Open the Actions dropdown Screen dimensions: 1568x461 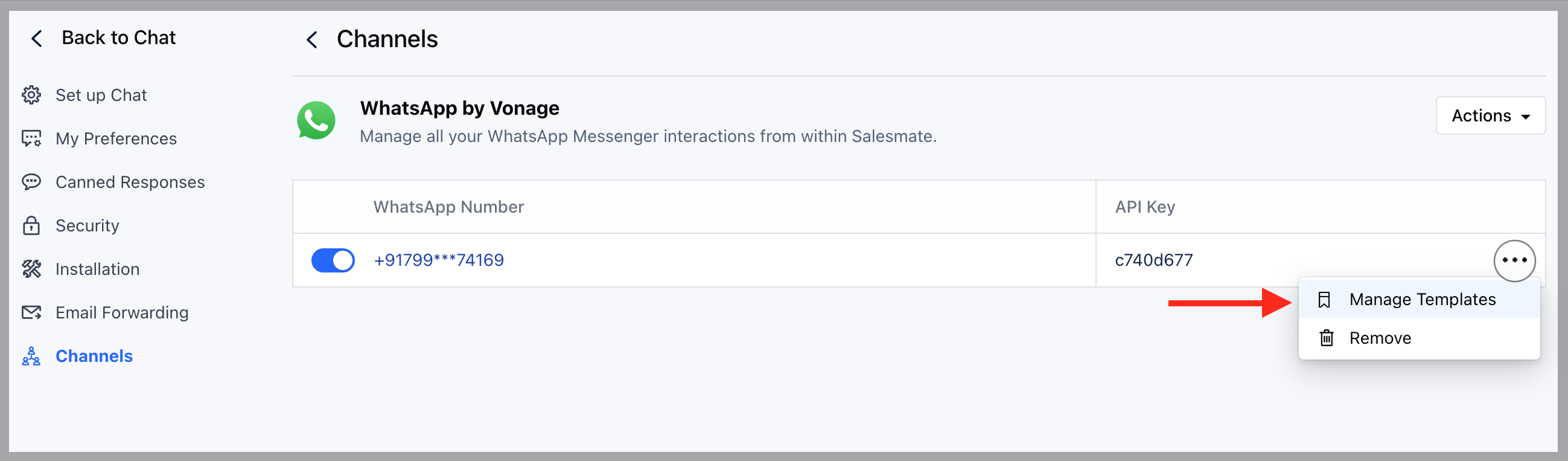coord(1490,115)
